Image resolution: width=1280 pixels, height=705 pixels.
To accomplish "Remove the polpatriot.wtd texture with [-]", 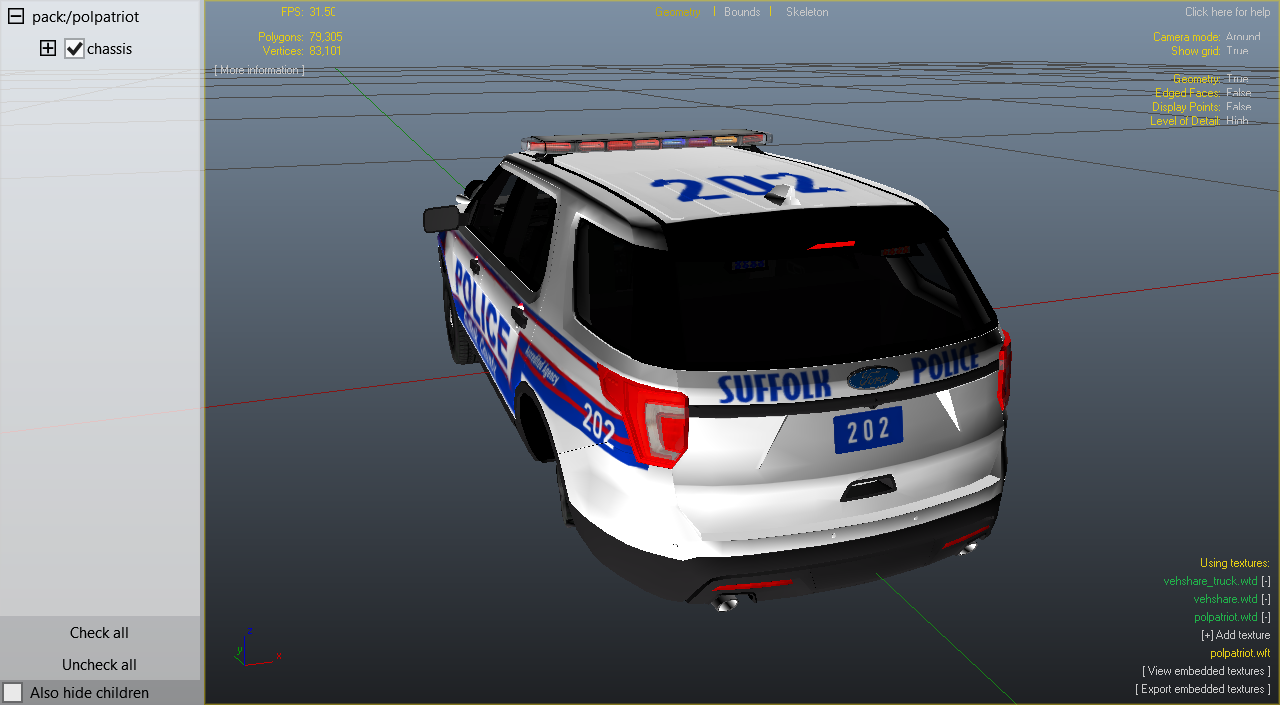I will click(x=1266, y=617).
